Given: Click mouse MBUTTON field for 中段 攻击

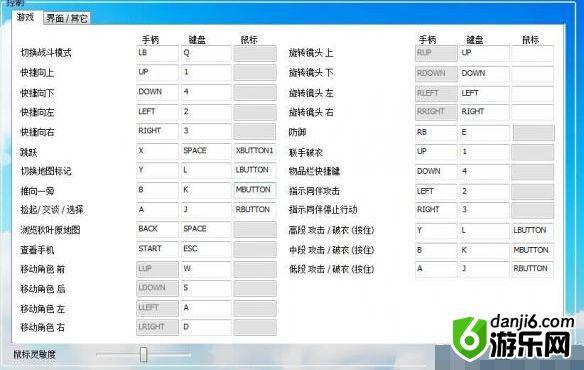Looking at the screenshot, I should coord(533,250).
